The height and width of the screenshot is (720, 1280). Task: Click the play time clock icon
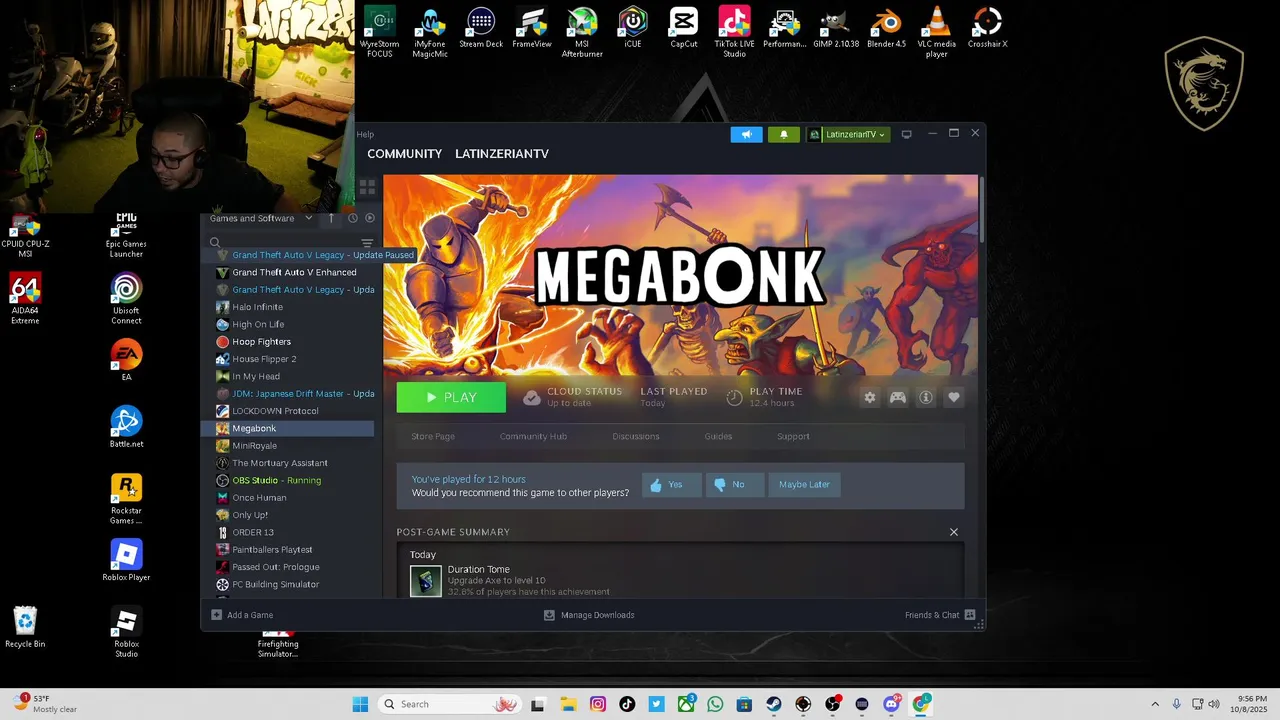click(x=734, y=398)
